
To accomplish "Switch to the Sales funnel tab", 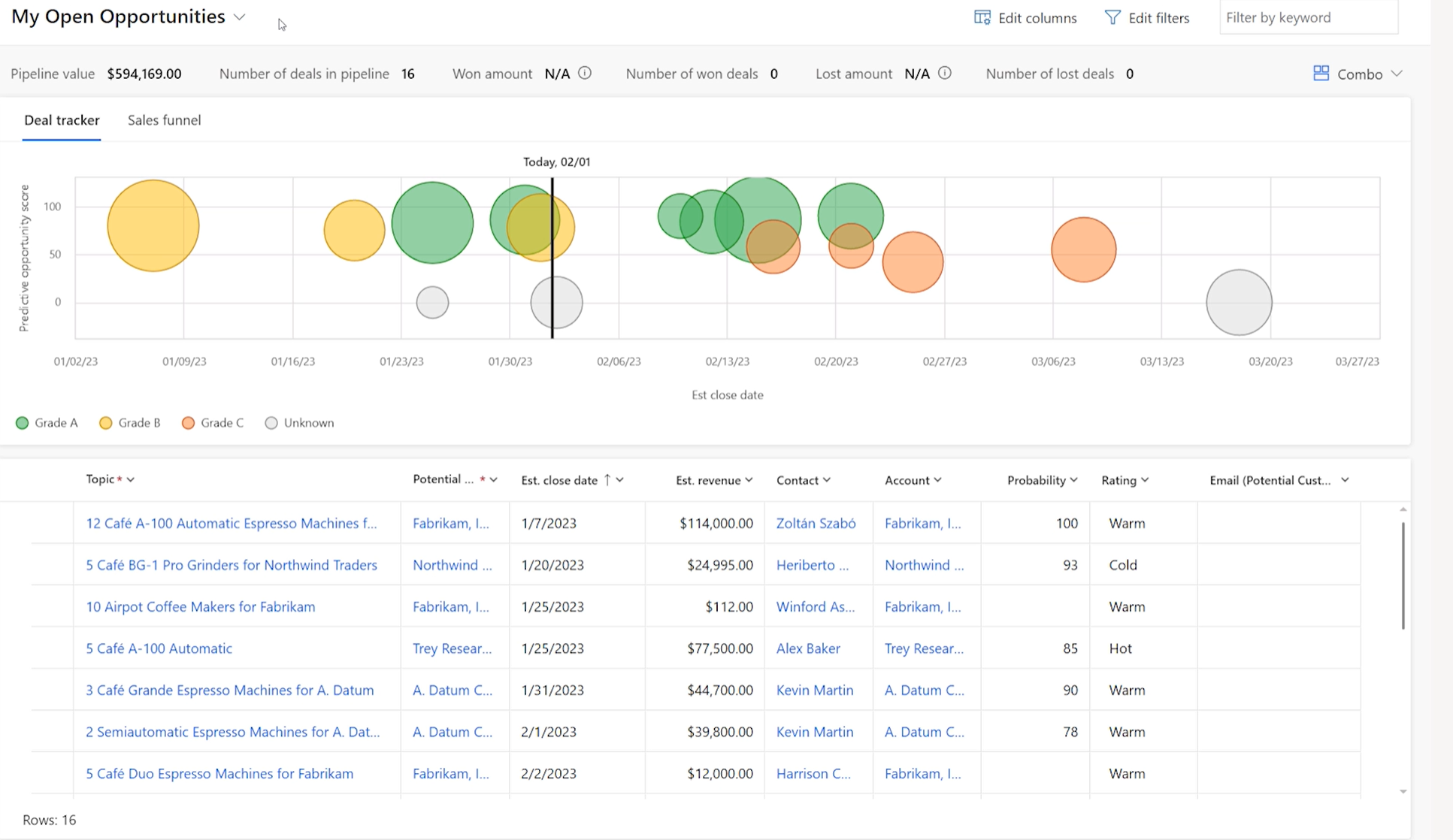I will tap(164, 120).
